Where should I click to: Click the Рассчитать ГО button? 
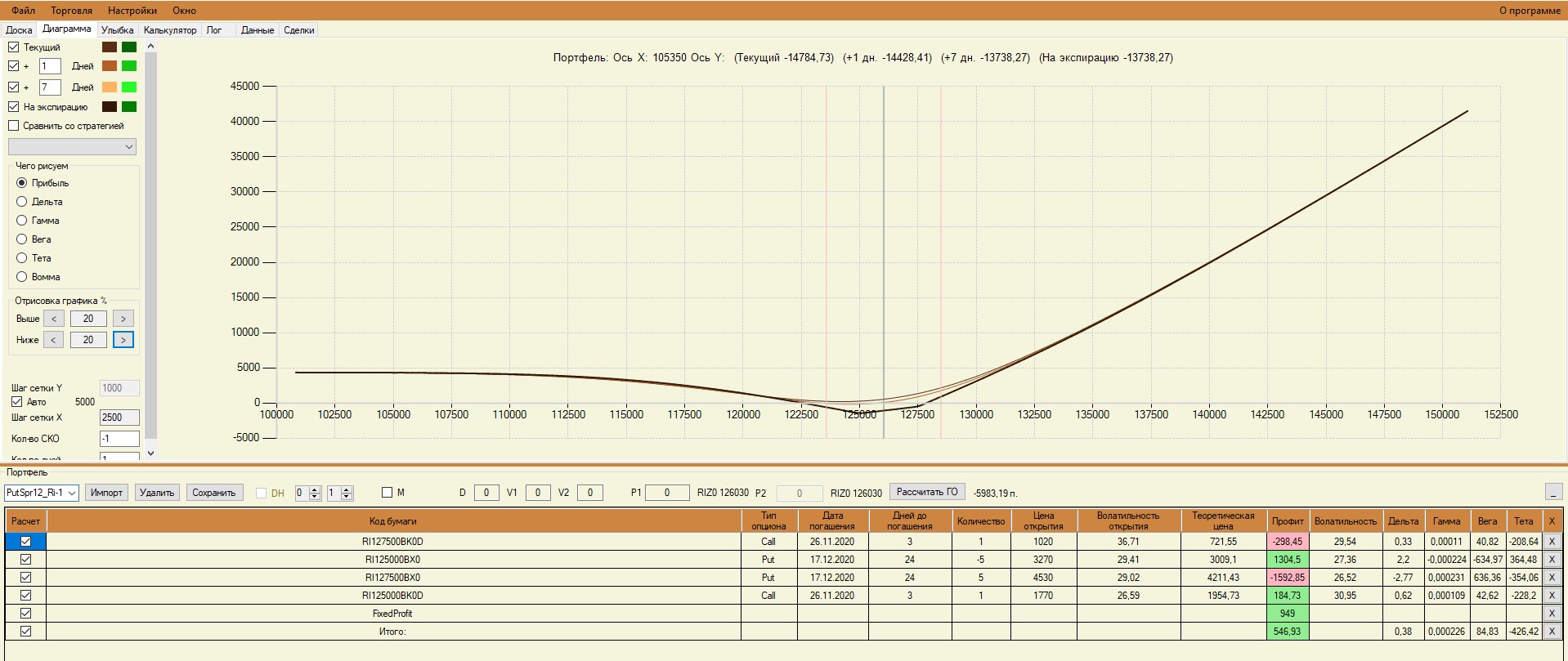tap(927, 492)
